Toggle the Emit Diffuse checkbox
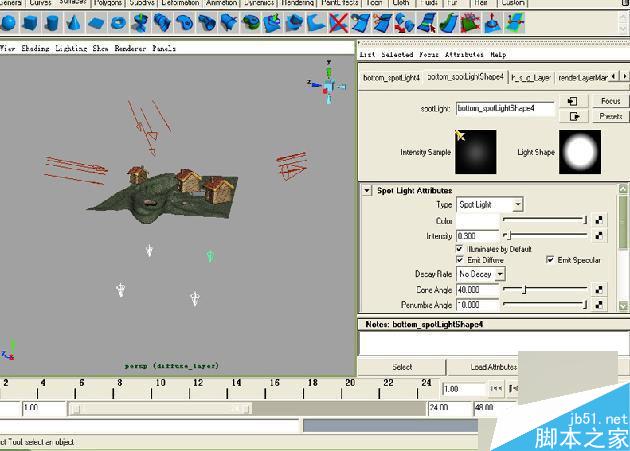 460,260
